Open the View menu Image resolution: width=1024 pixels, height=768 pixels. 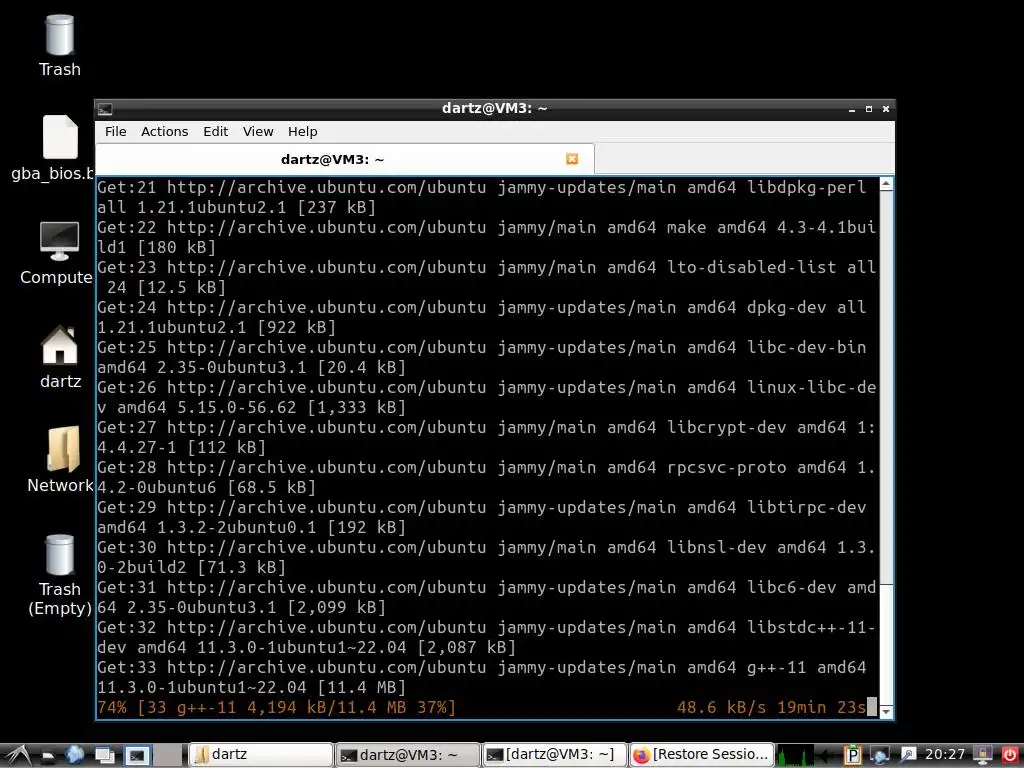click(258, 131)
